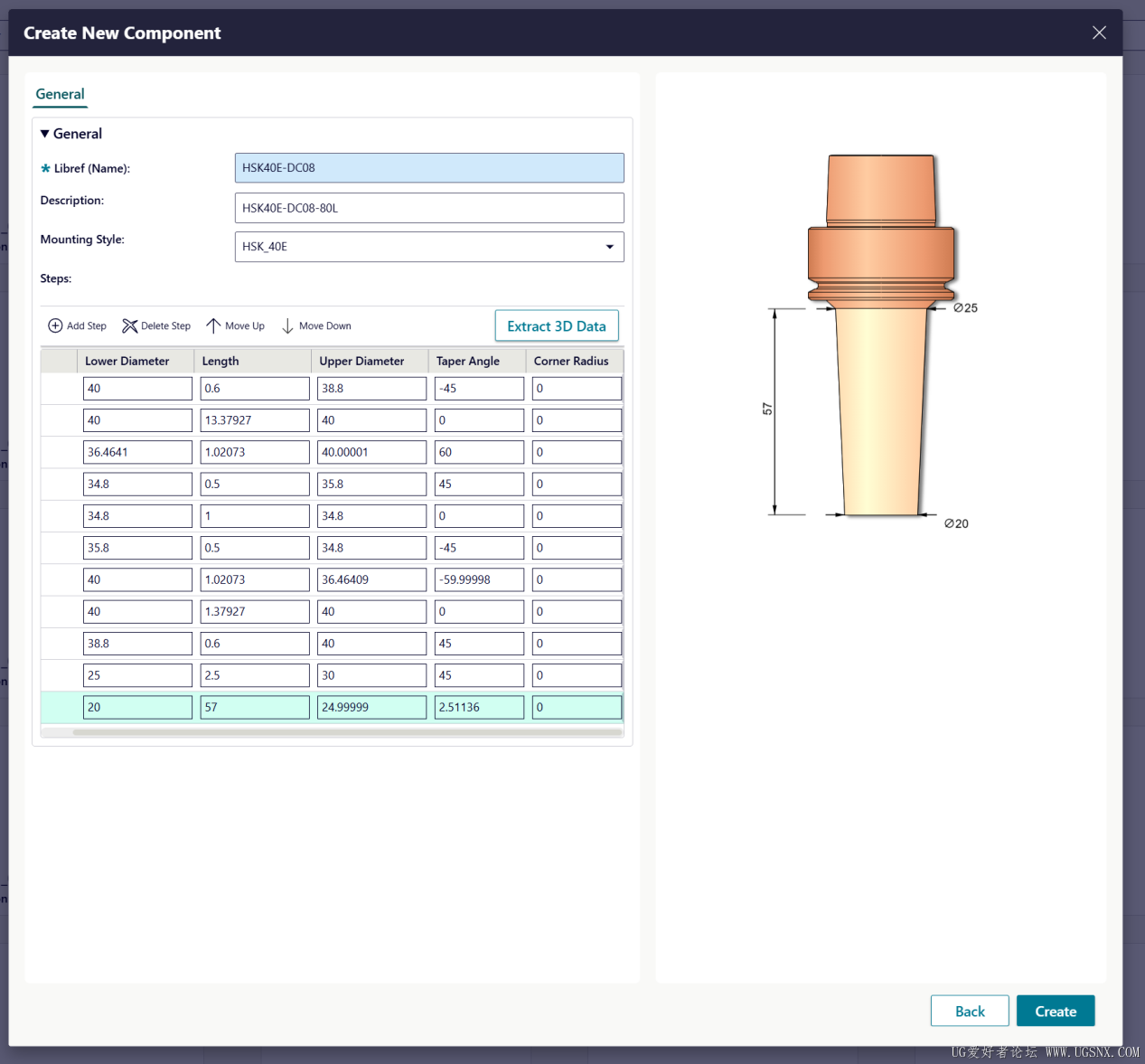The image size is (1145, 1064).
Task: Click Corner Radius cell in the 36.4641 row
Action: click(x=577, y=452)
